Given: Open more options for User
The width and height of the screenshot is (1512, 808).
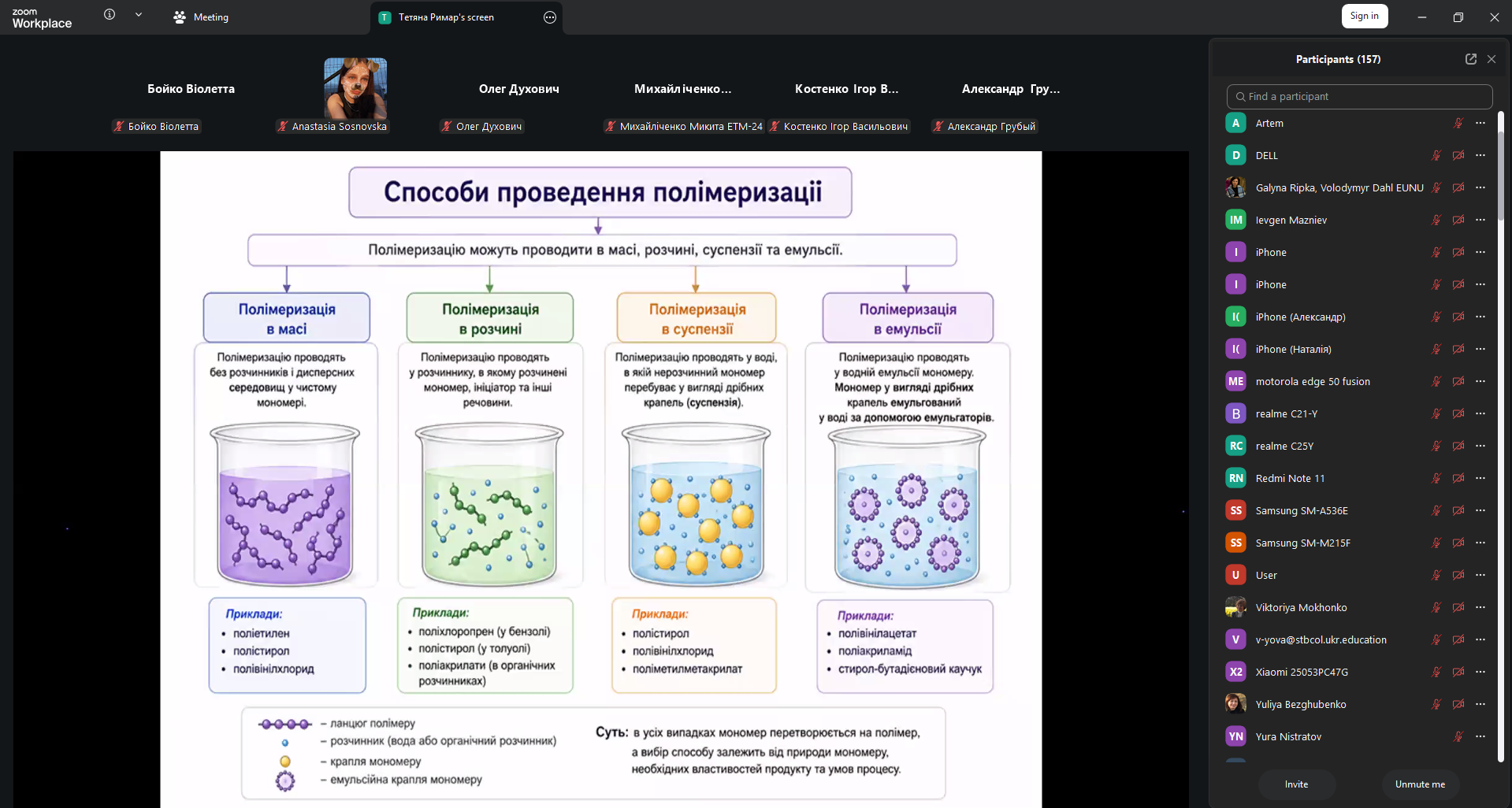Looking at the screenshot, I should click(1480, 575).
